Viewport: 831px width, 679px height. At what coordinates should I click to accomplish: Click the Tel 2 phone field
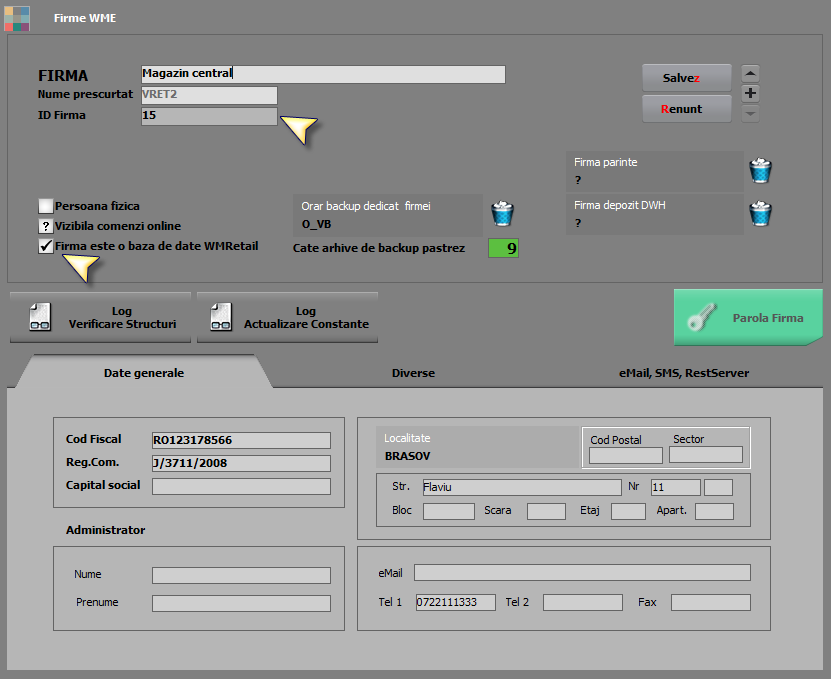(583, 602)
